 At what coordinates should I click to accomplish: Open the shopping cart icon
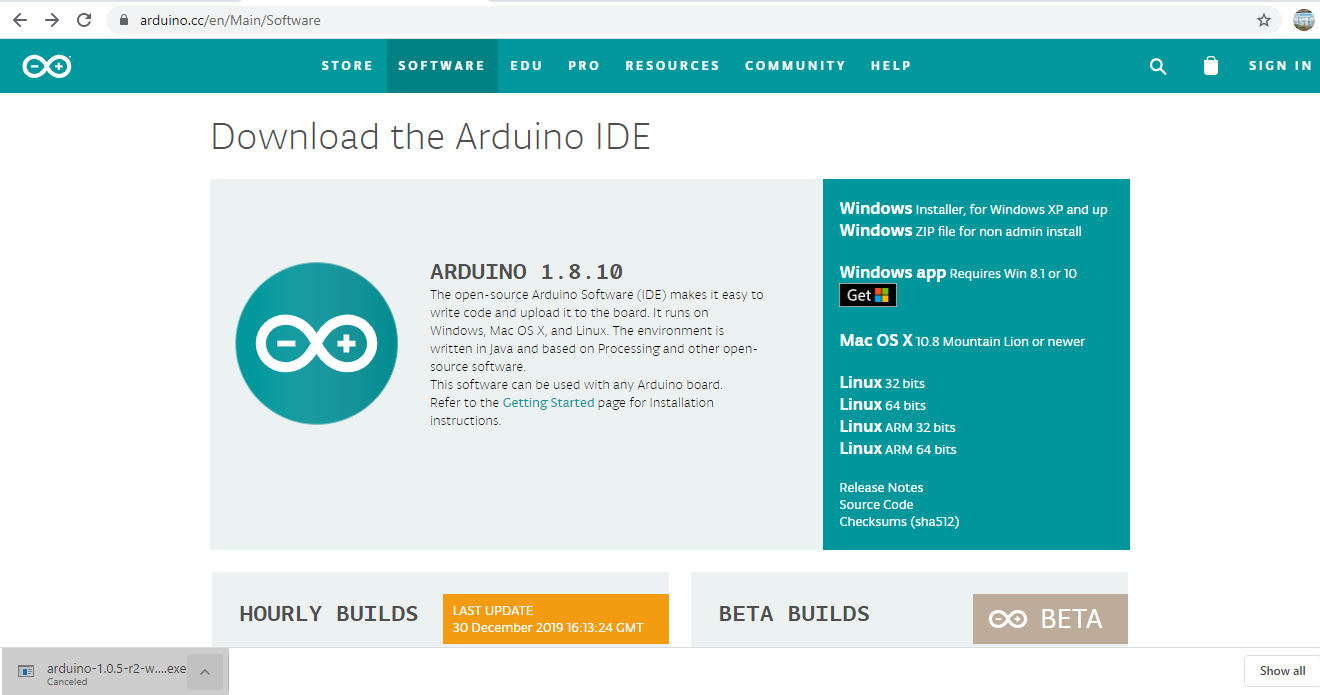[x=1210, y=66]
